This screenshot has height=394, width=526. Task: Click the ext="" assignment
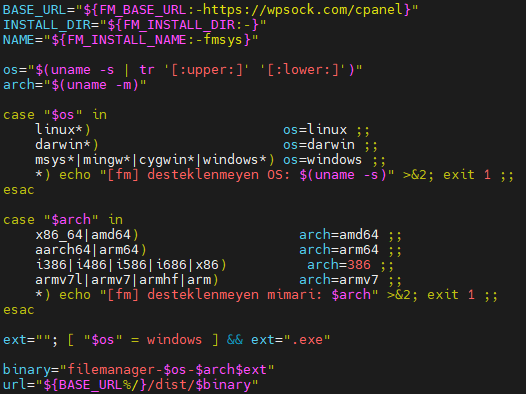point(27,340)
